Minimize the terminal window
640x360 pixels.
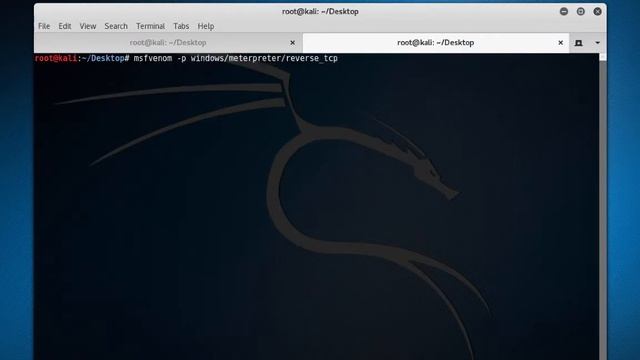click(564, 11)
